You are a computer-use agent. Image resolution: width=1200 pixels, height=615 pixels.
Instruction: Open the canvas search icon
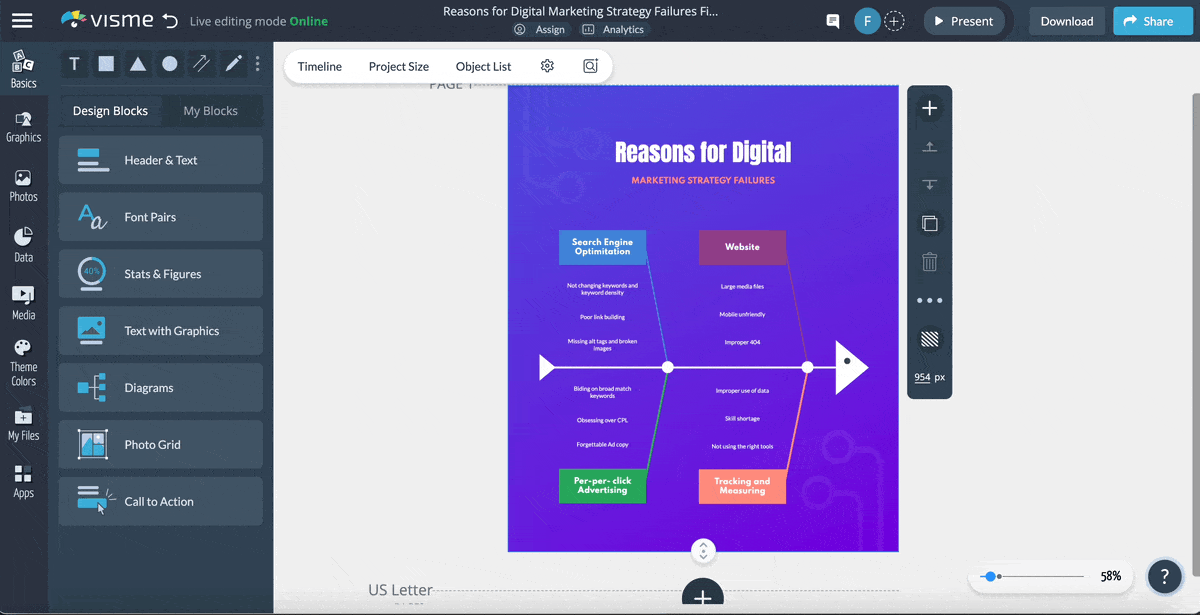(590, 65)
